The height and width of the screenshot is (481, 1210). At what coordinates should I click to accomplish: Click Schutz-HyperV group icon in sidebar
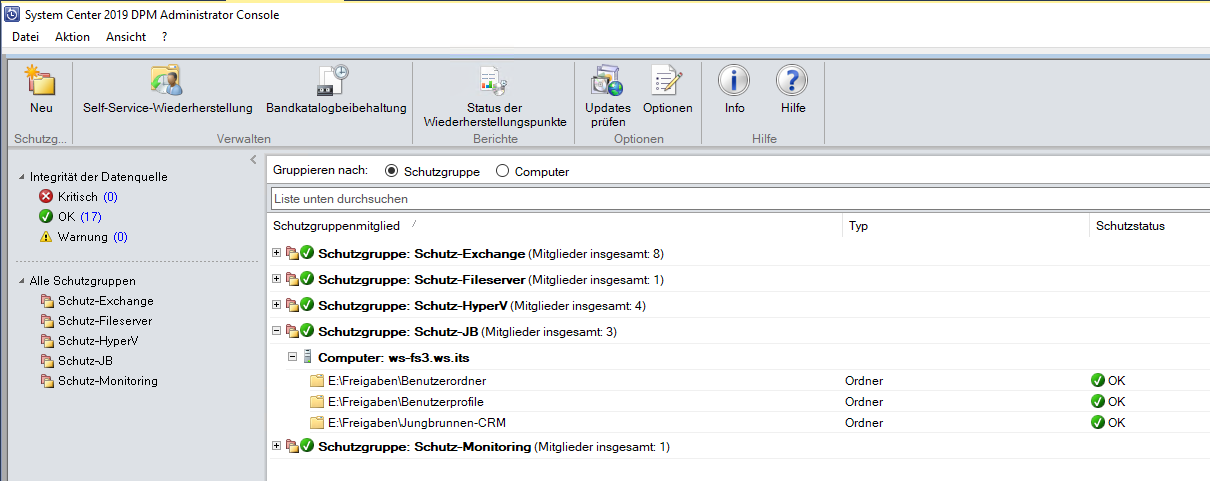[46, 341]
